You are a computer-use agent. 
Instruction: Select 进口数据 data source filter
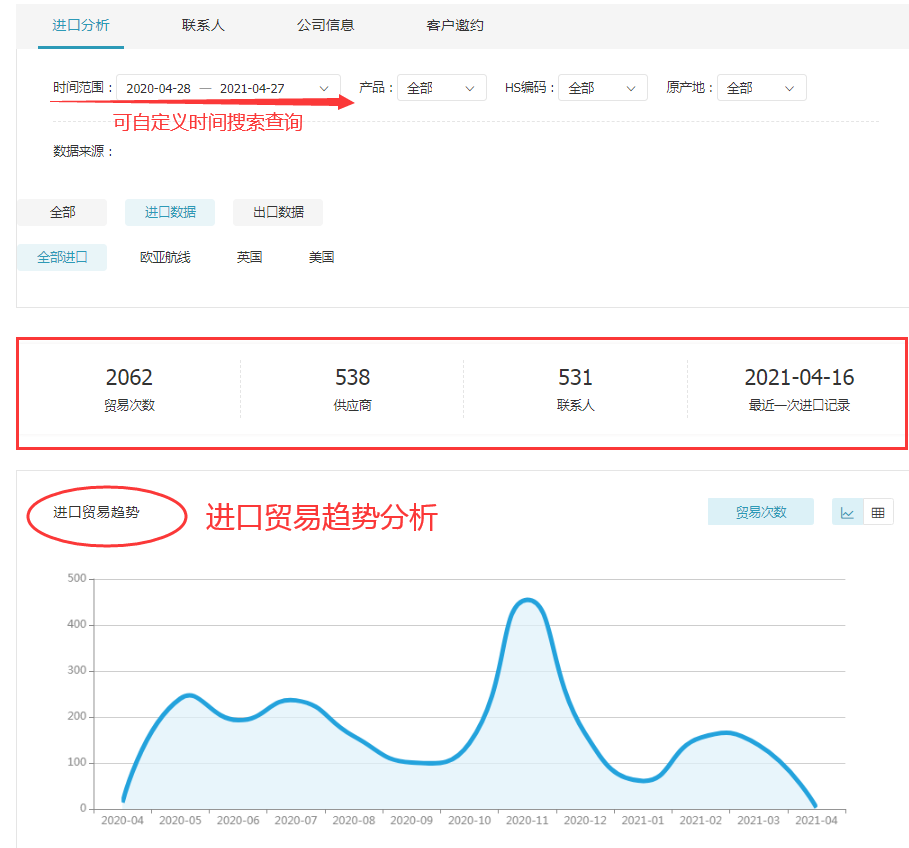[x=170, y=212]
